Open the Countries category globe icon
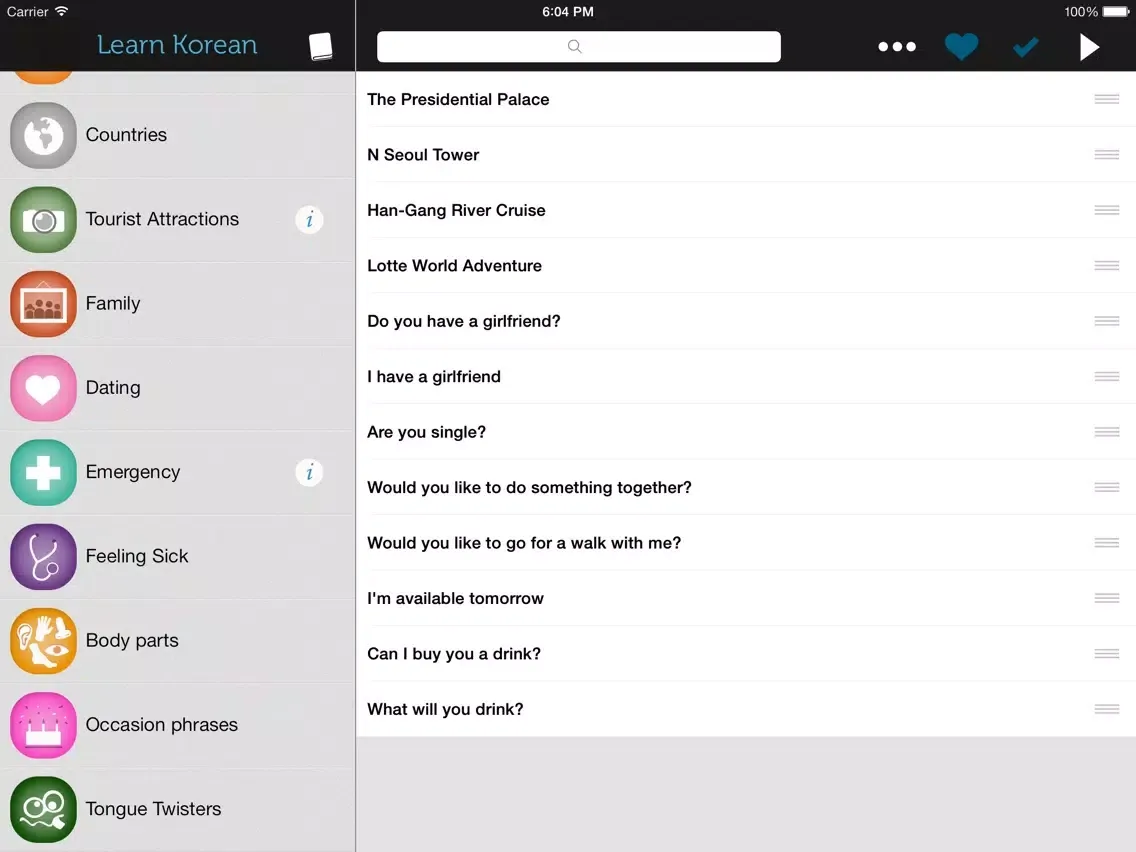The width and height of the screenshot is (1136, 852). 43,135
